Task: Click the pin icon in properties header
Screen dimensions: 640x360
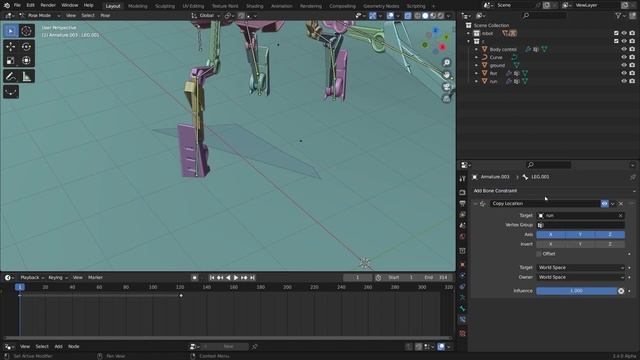Action: click(632, 177)
